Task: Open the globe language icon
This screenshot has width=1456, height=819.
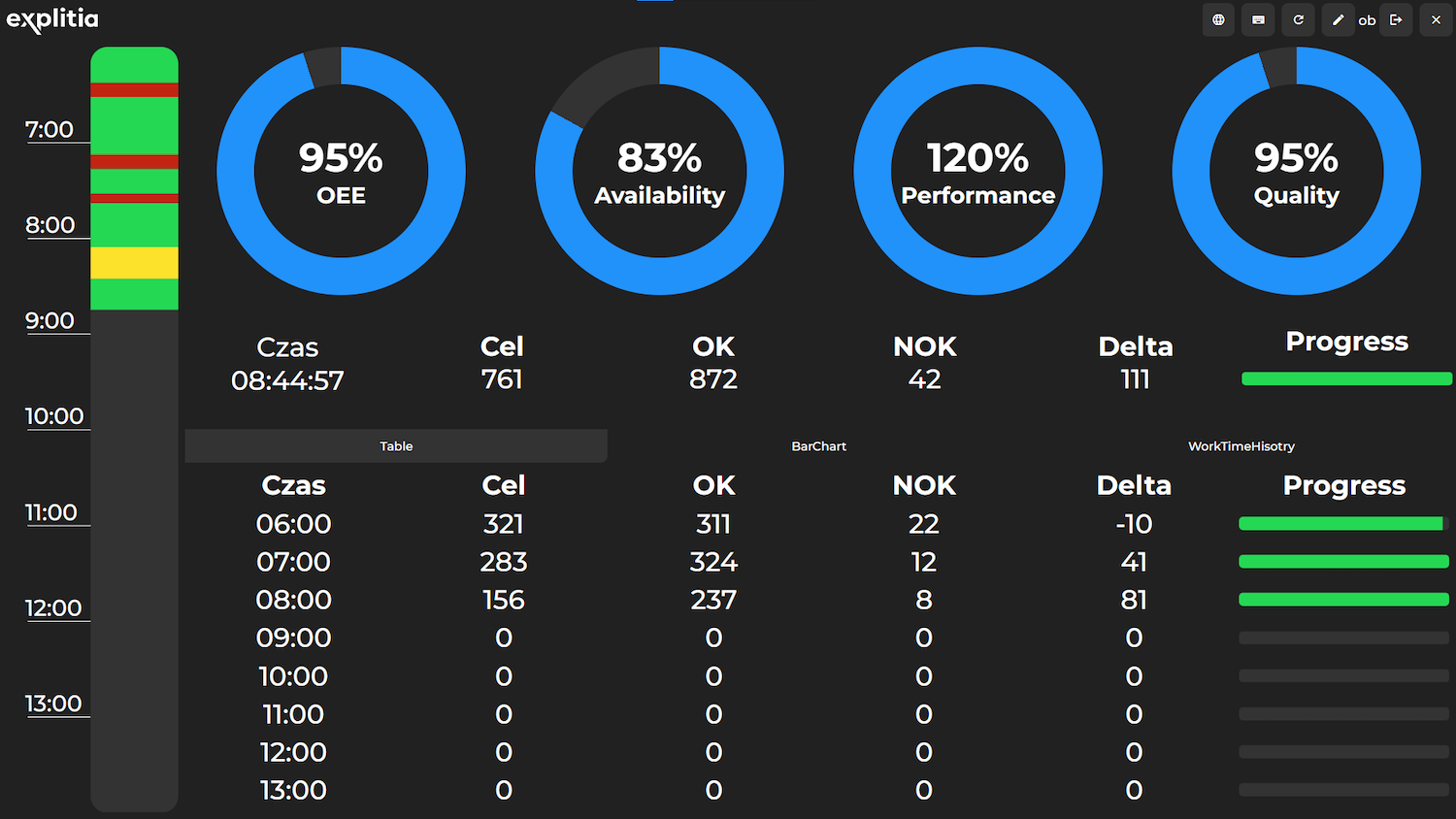Action: [1218, 19]
